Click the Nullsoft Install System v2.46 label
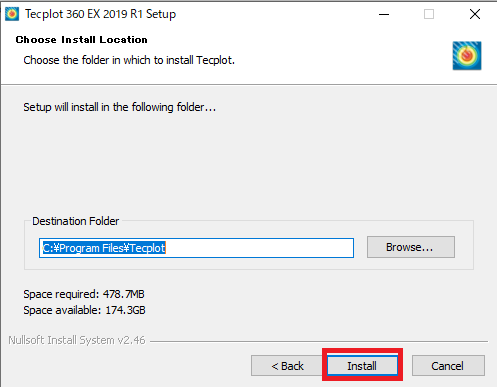The width and height of the screenshot is (497, 387). coord(77,340)
